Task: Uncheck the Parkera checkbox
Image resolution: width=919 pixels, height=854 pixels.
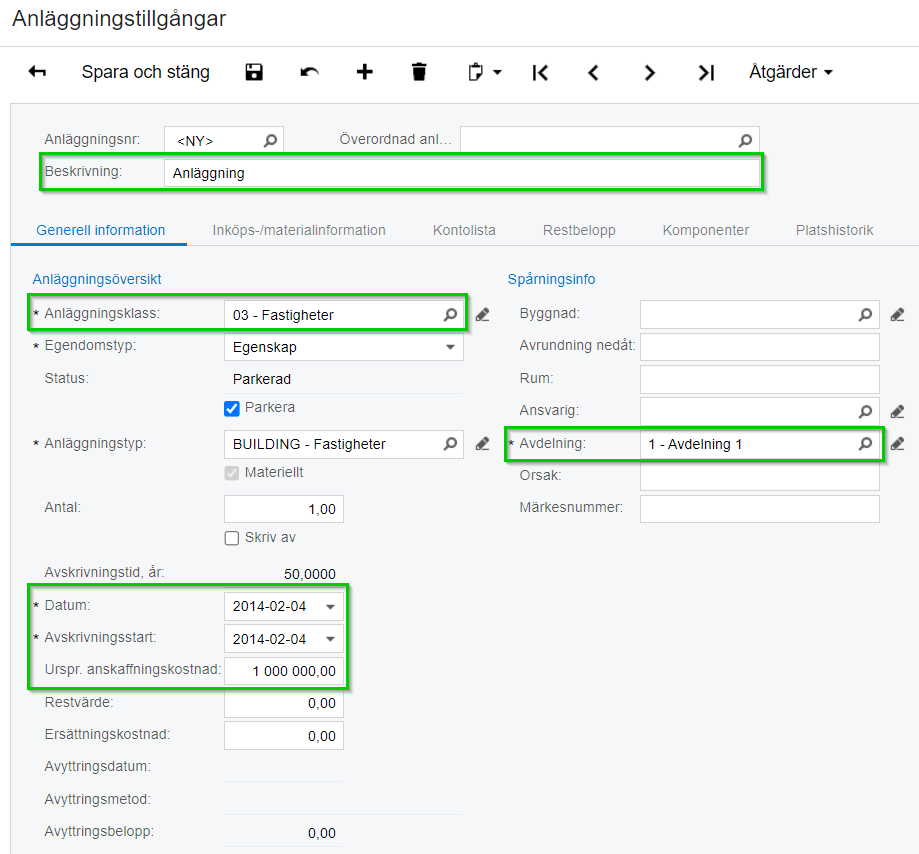Action: coord(232,409)
